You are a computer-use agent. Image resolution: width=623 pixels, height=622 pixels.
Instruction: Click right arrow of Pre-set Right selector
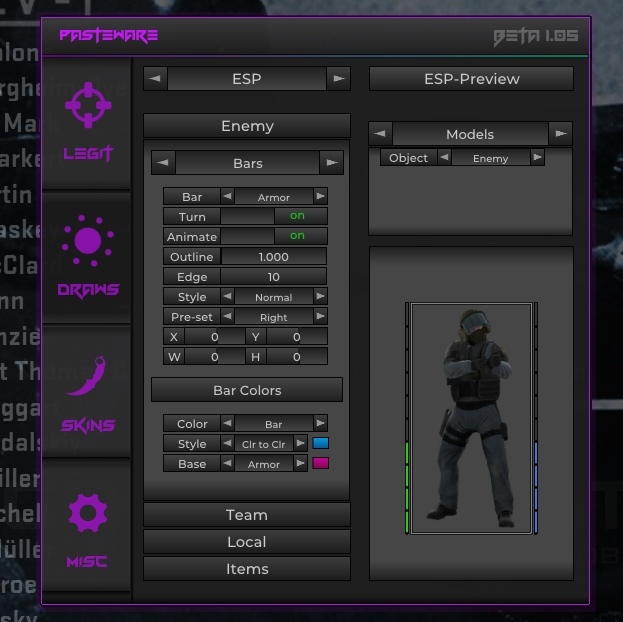pos(320,317)
